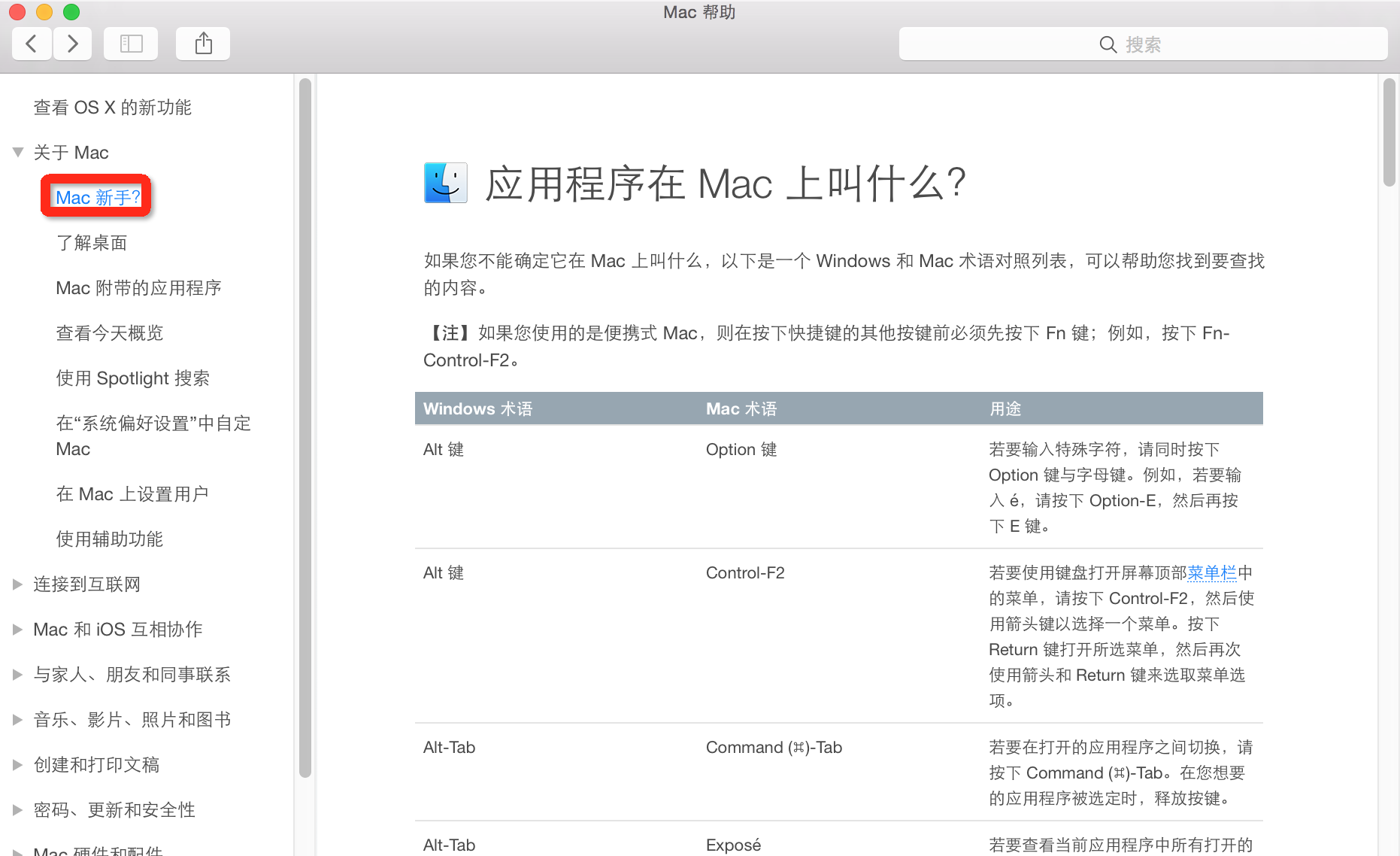Click the 连接到互联网 section label
This screenshot has height=856, width=1400.
point(86,584)
